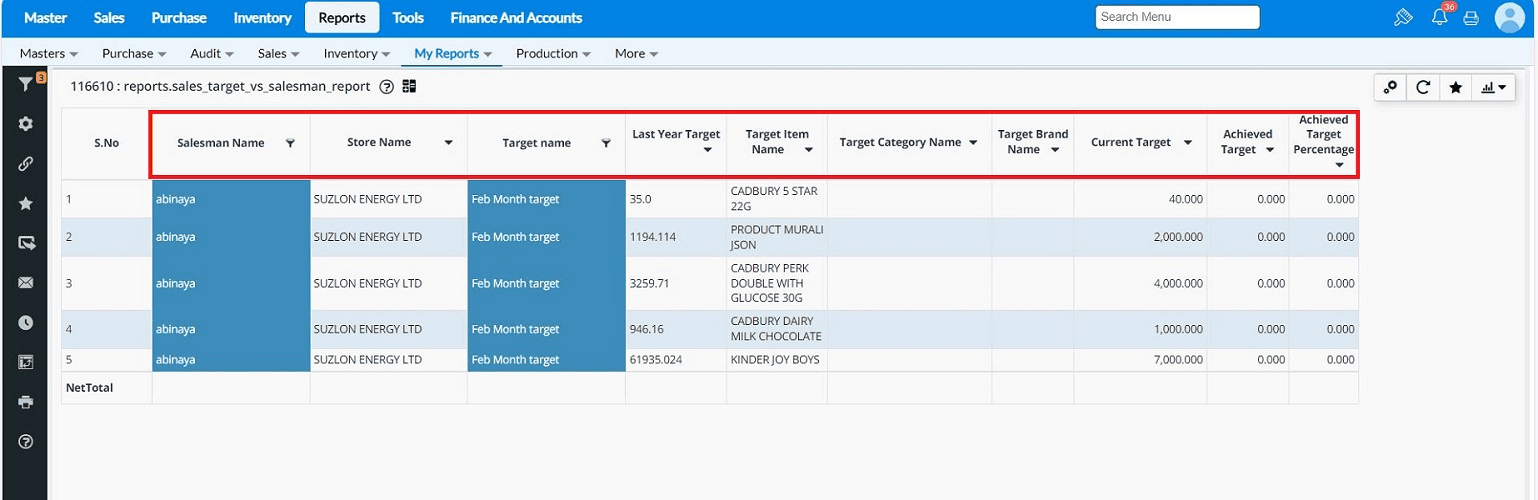Click the printer icon in the top bar

coord(1471,18)
